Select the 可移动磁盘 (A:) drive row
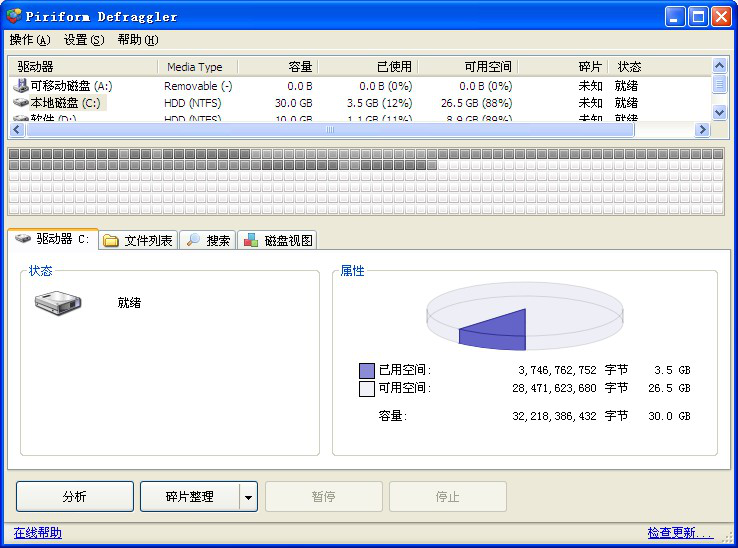Image resolution: width=738 pixels, height=548 pixels. click(360, 86)
